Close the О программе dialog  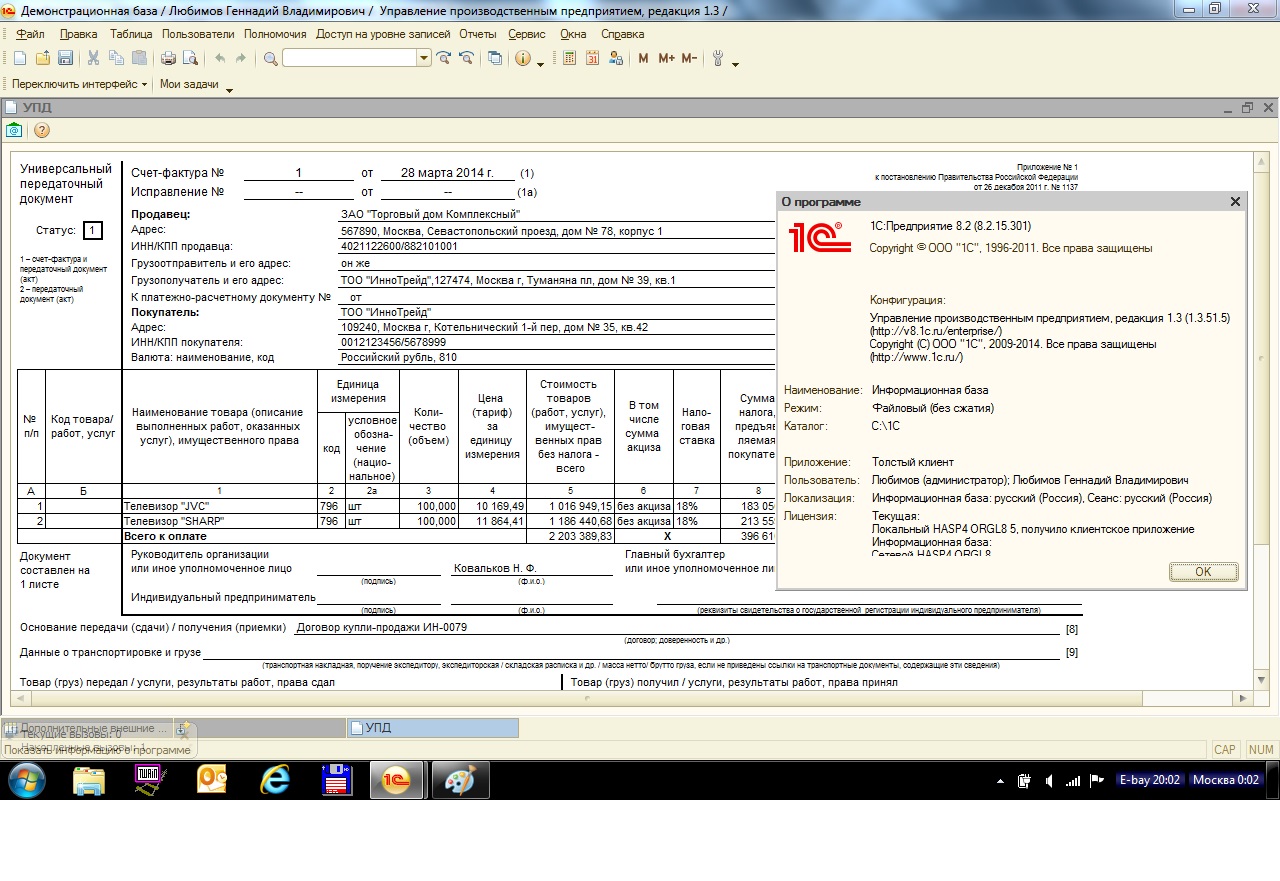(1236, 202)
